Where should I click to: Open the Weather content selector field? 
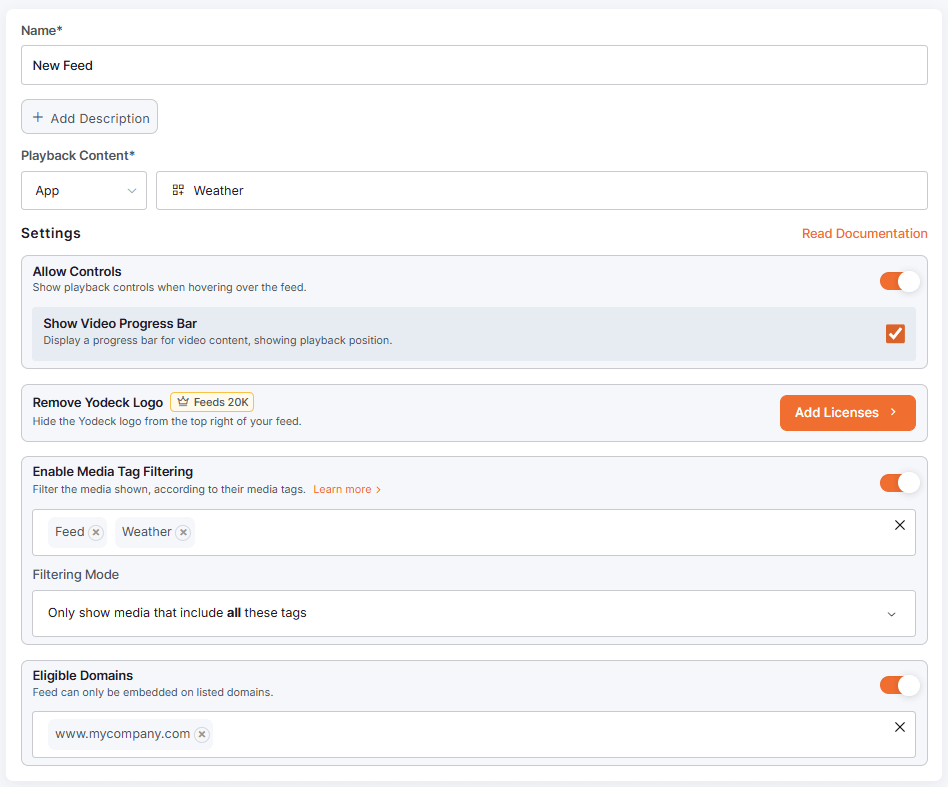click(x=541, y=191)
